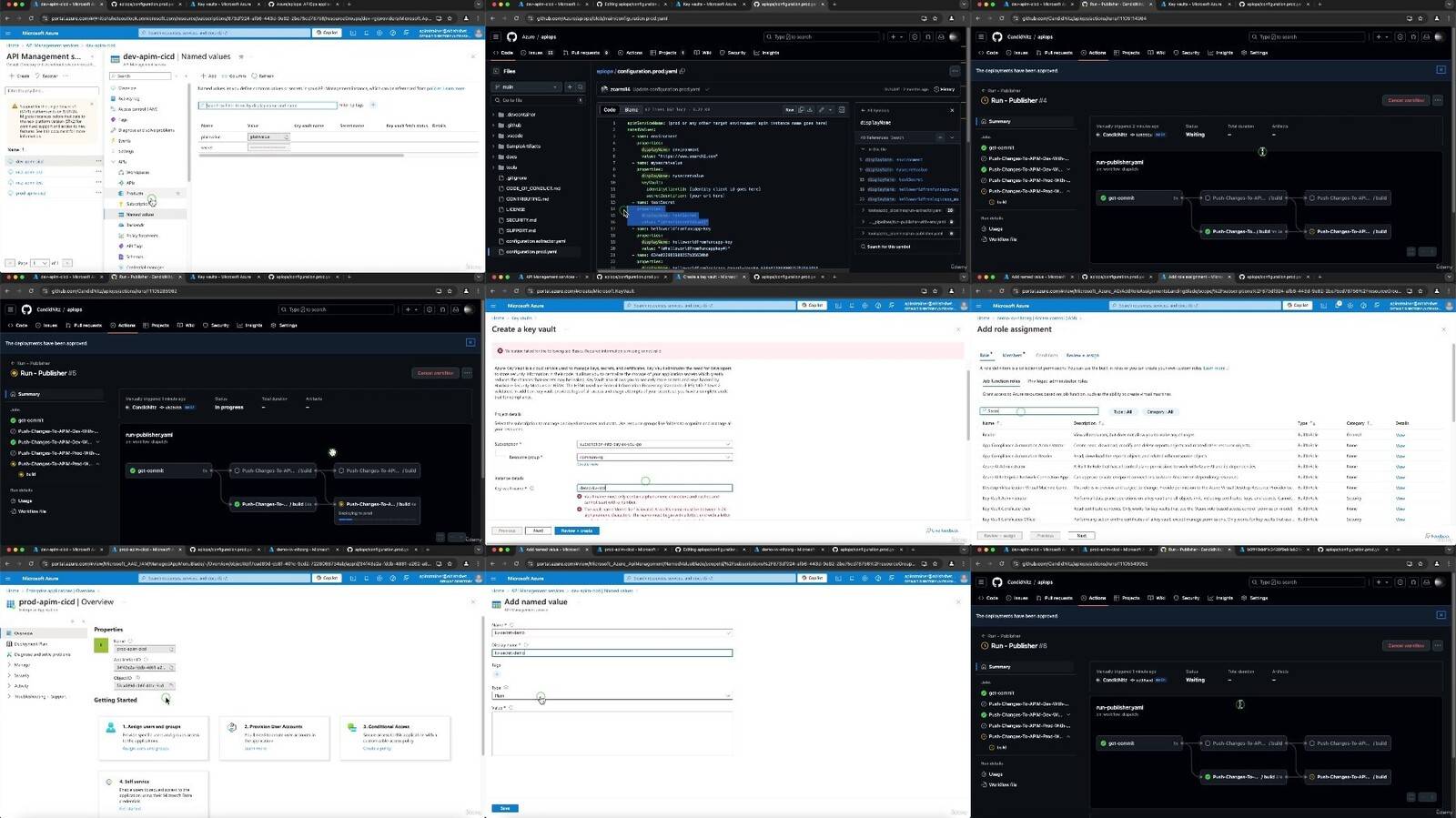Close the Create a key vault blade
Screen dimensions: 1456x818
(x=957, y=329)
